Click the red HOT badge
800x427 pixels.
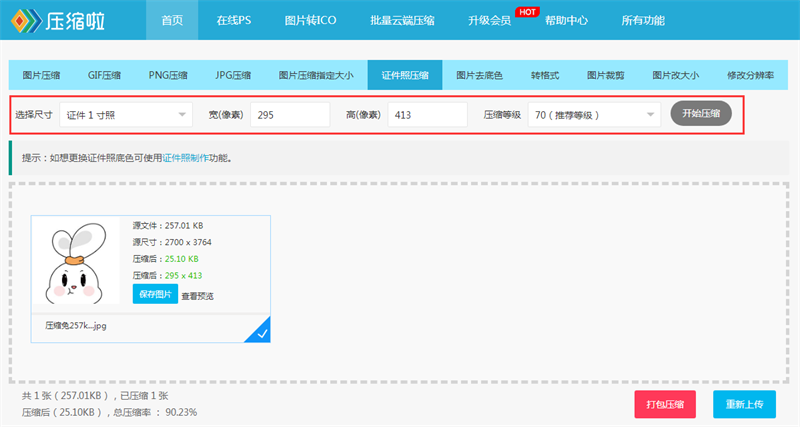[x=527, y=12]
